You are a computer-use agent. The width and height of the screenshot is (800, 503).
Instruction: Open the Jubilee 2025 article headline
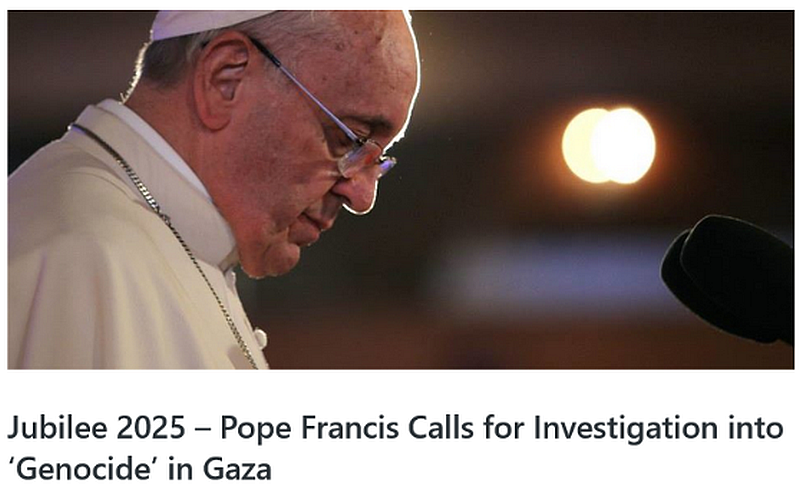pos(395,448)
